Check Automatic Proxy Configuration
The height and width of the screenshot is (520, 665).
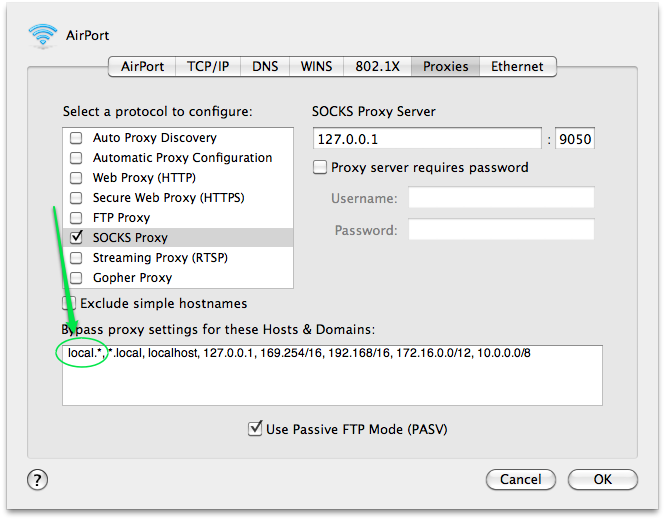pyautogui.click(x=76, y=158)
